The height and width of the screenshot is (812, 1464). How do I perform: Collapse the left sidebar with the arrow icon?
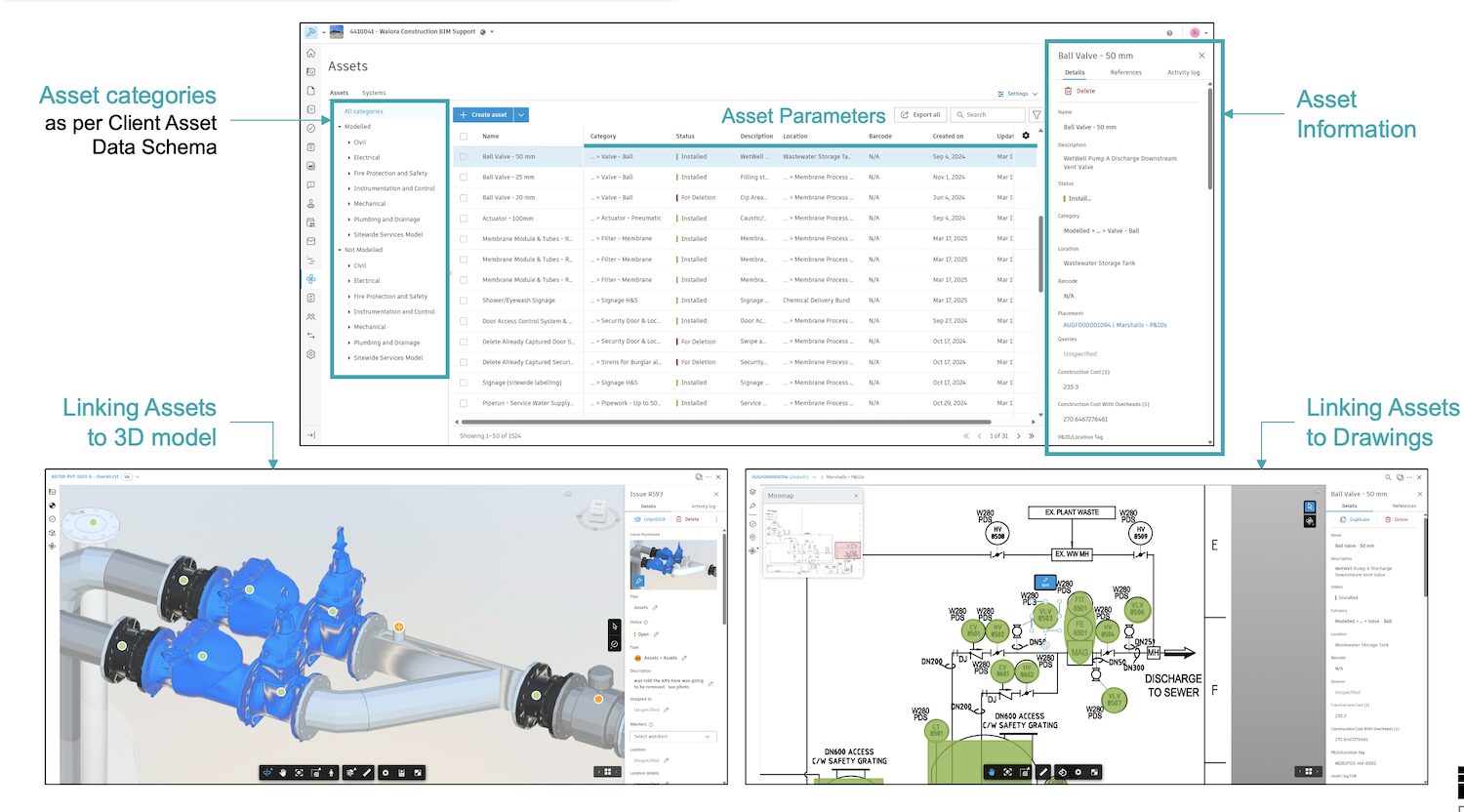click(310, 435)
